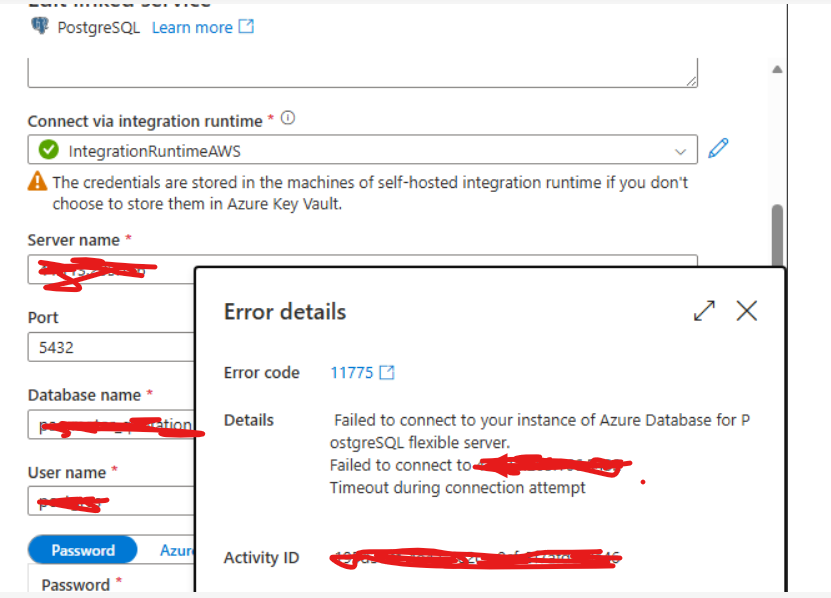Click the User name input field
The image size is (831, 598).
click(111, 501)
